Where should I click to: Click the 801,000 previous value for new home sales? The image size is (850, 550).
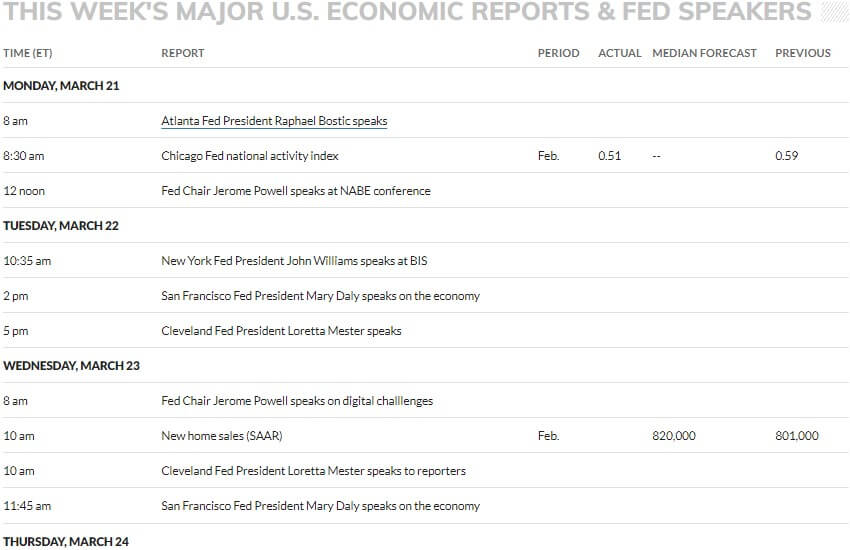797,436
